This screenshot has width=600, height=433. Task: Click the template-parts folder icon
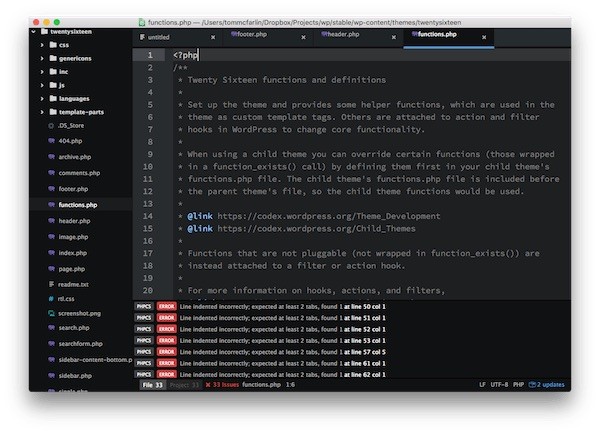[x=53, y=112]
